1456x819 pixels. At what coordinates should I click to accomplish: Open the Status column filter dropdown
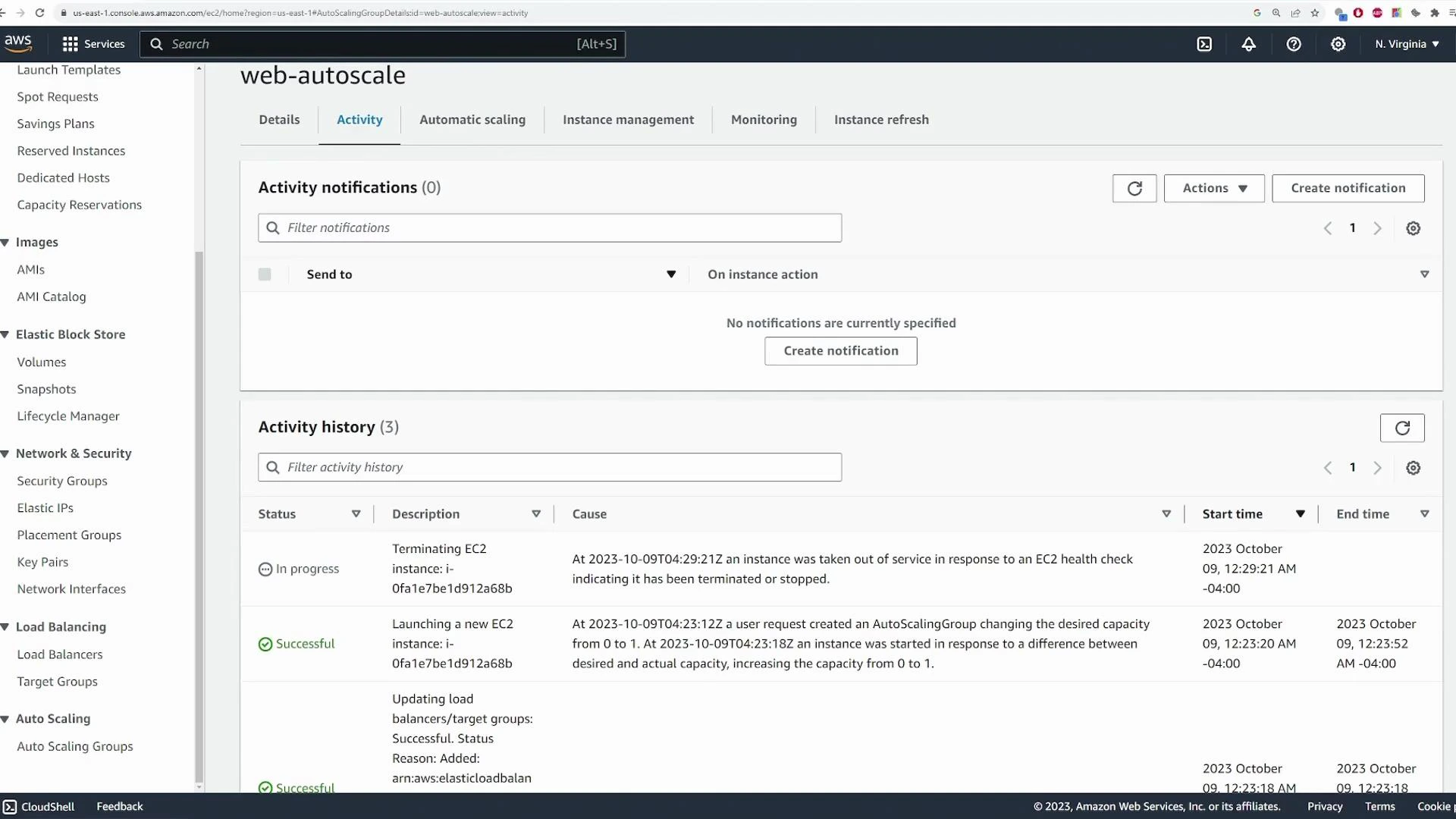356,513
